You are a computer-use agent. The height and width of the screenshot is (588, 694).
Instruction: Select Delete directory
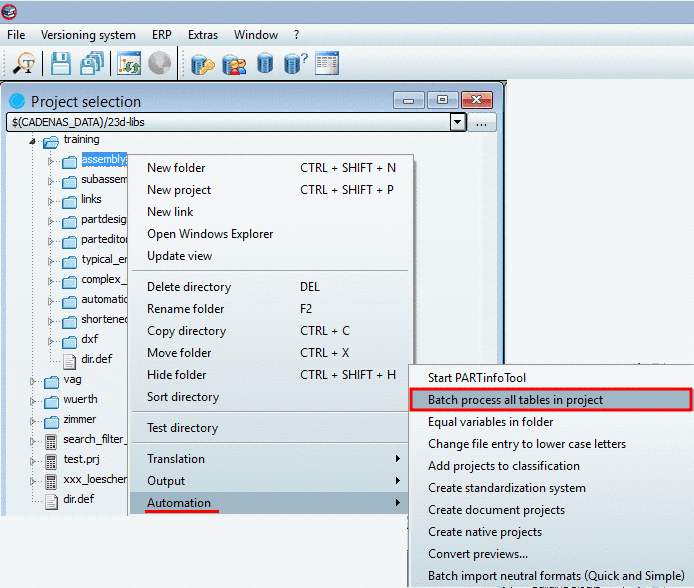pyautogui.click(x=272, y=287)
